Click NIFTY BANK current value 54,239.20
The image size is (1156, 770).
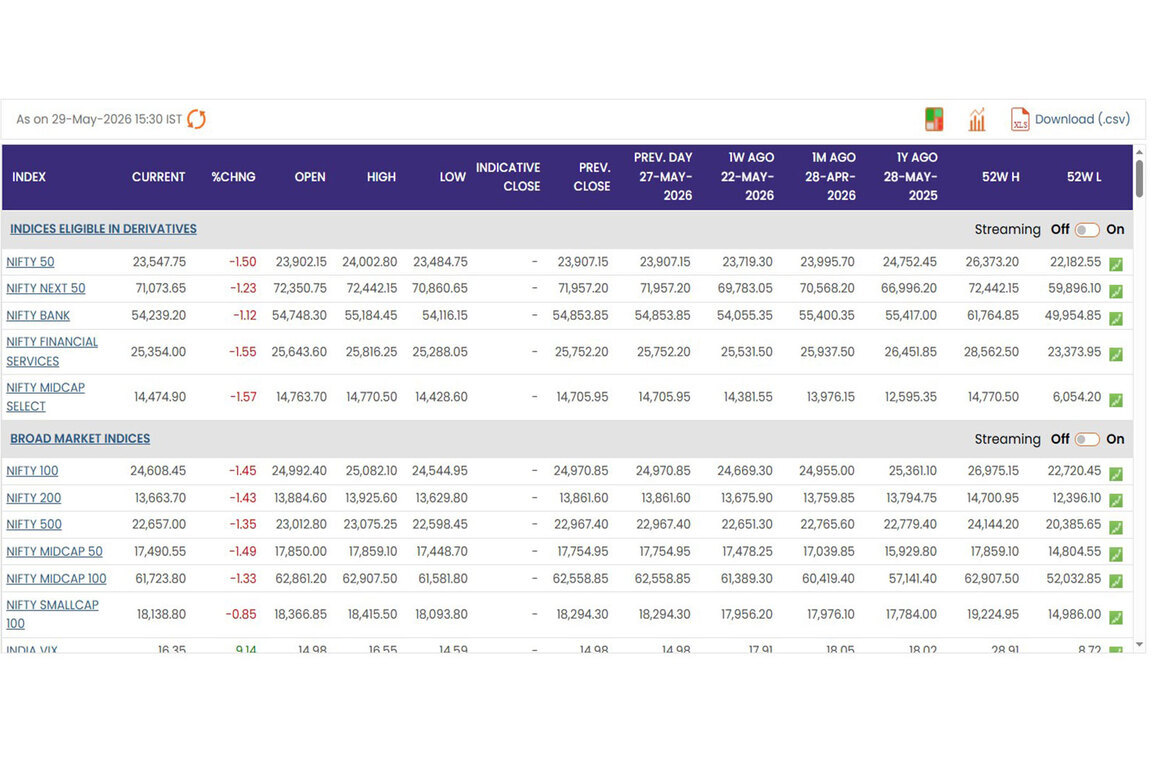(x=159, y=316)
